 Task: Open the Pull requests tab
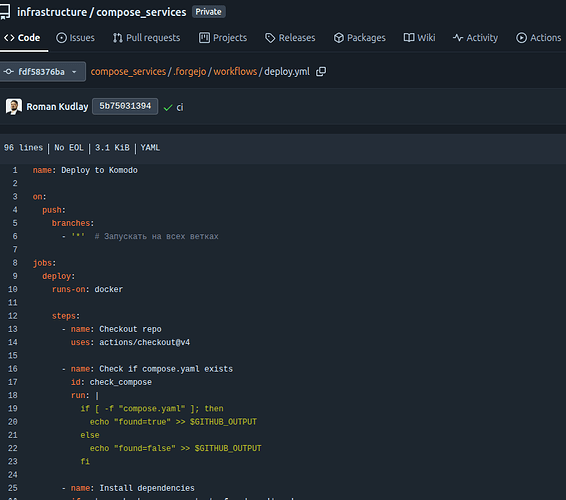click(146, 38)
